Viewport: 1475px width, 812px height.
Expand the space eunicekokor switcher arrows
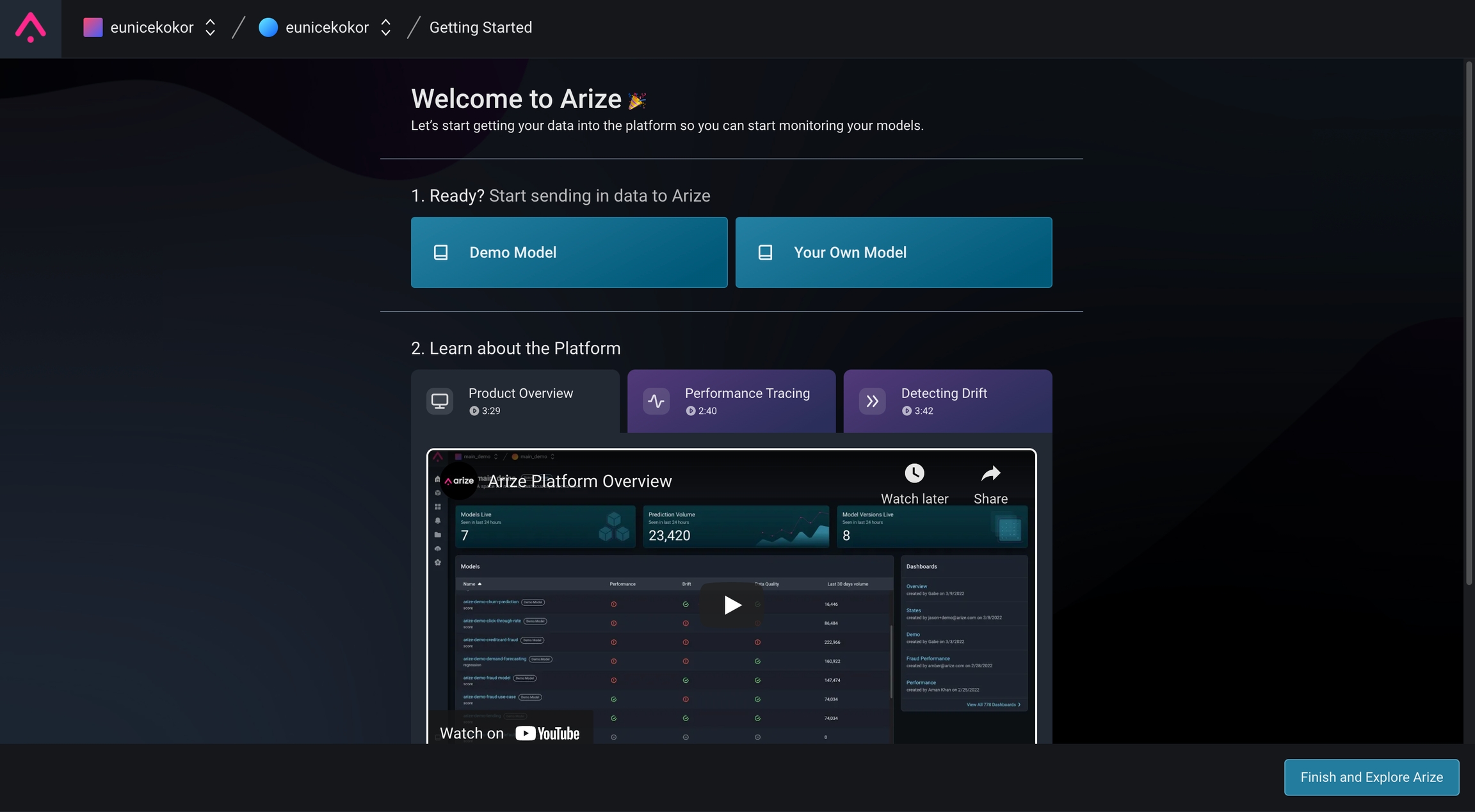point(385,28)
